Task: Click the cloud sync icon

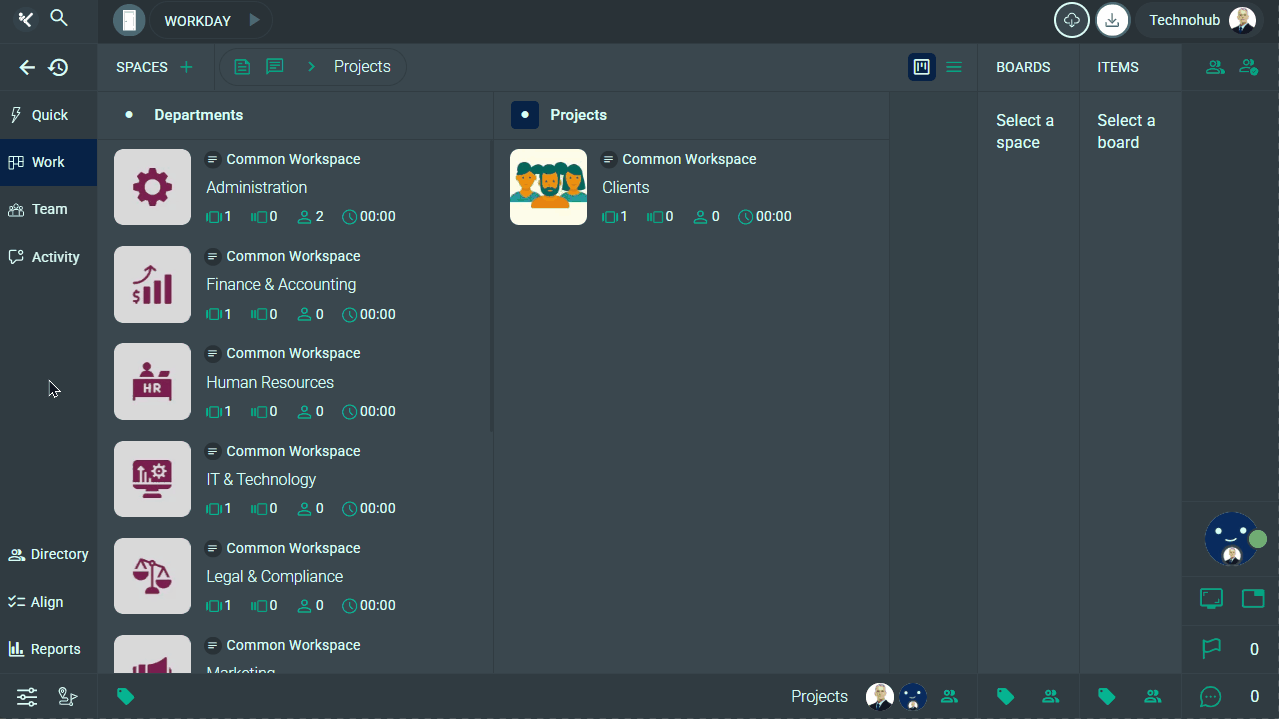Action: pyautogui.click(x=1071, y=20)
